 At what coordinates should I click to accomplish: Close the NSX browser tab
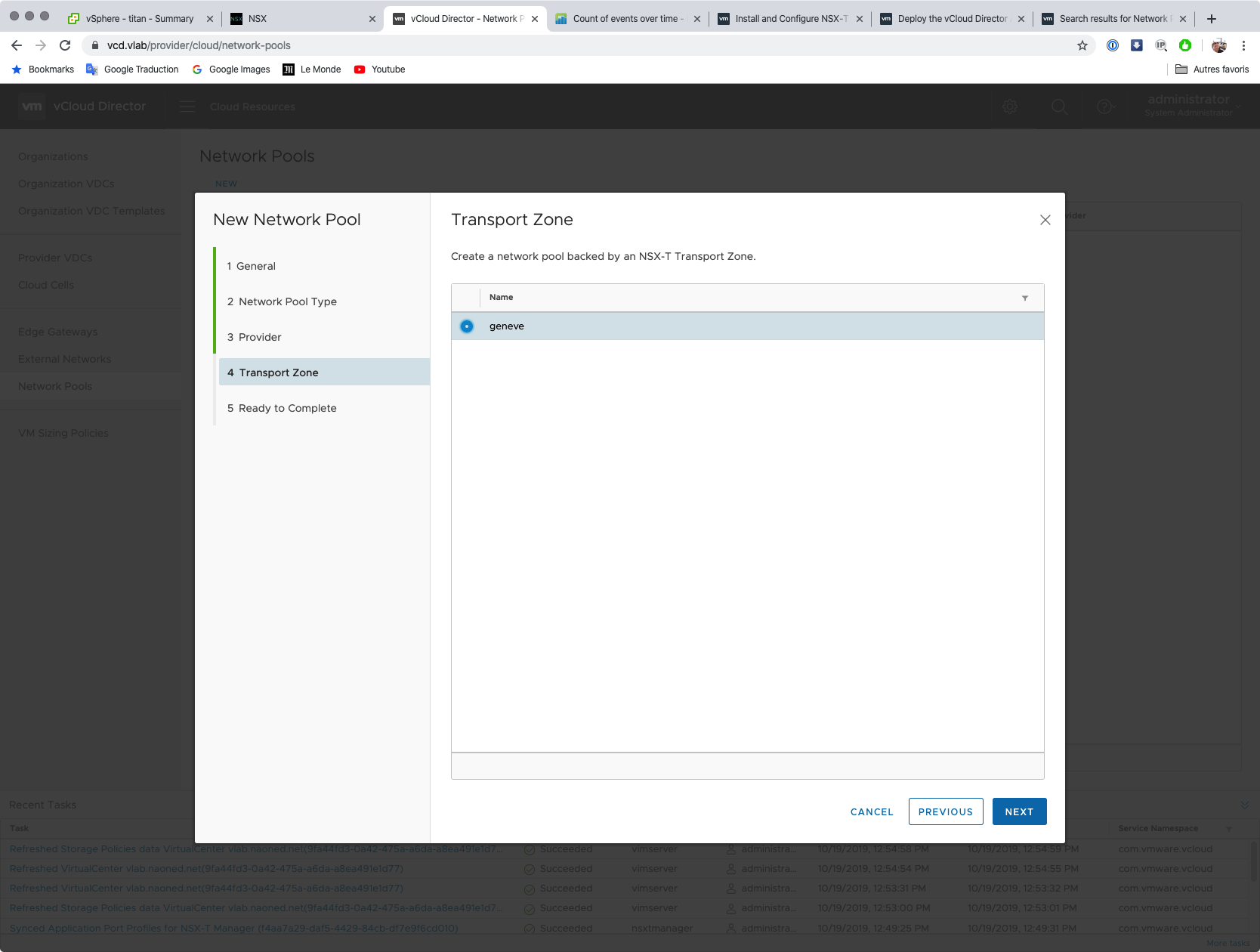[x=372, y=19]
